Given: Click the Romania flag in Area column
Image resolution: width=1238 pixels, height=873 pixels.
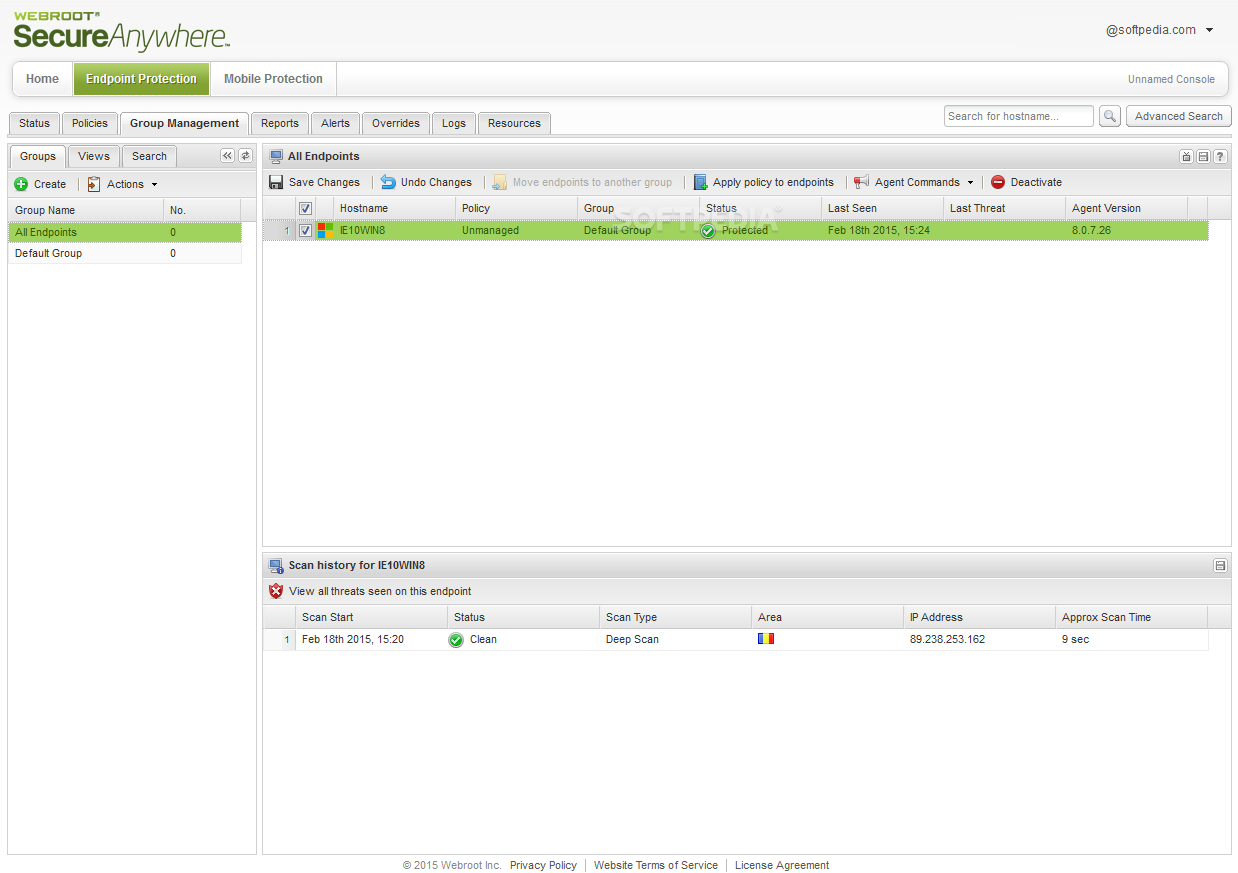Looking at the screenshot, I should 766,638.
